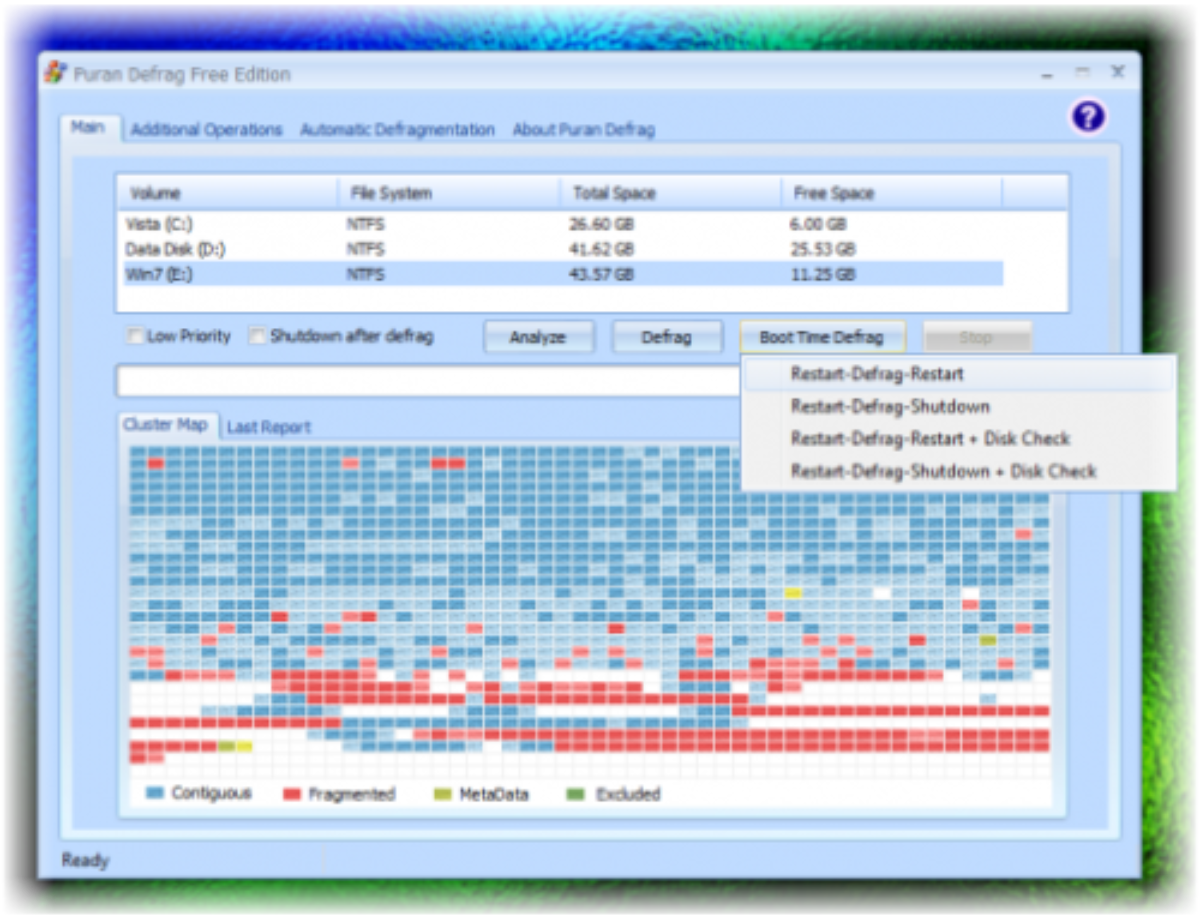Click the blue Contiguous legend swatch
This screenshot has width=1200, height=919.
pos(155,793)
